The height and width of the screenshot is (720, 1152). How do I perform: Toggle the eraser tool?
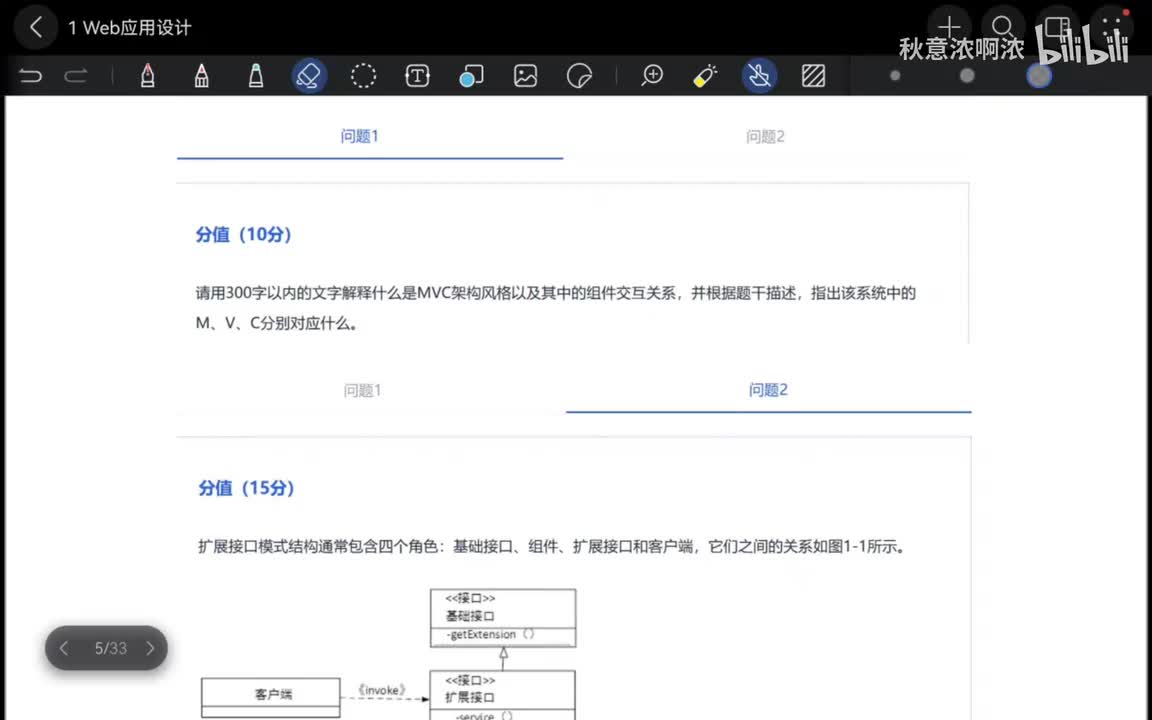coord(309,76)
